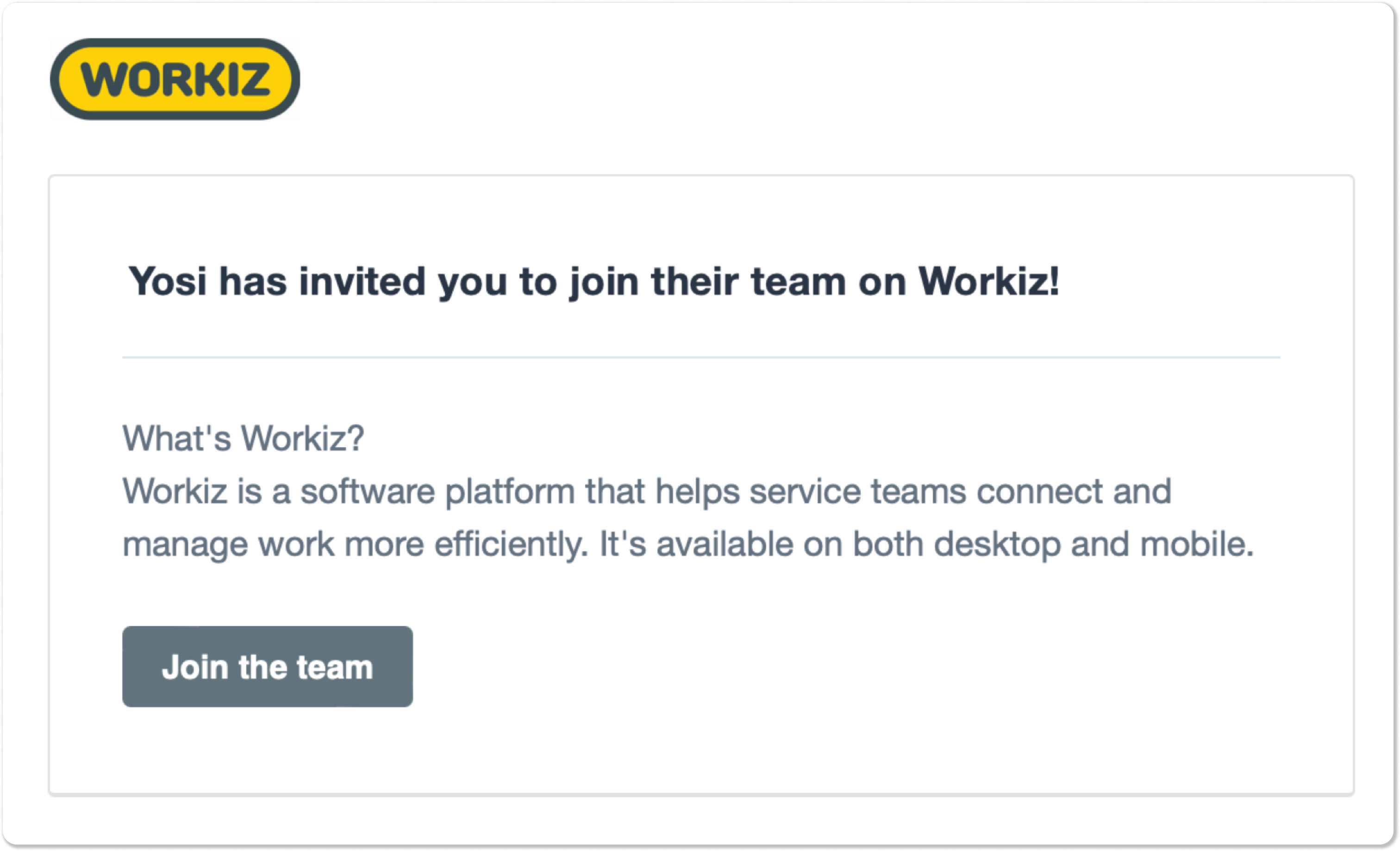This screenshot has width=1400, height=851.
Task: Click the horizontal divider under the heading
Action: coord(701,357)
